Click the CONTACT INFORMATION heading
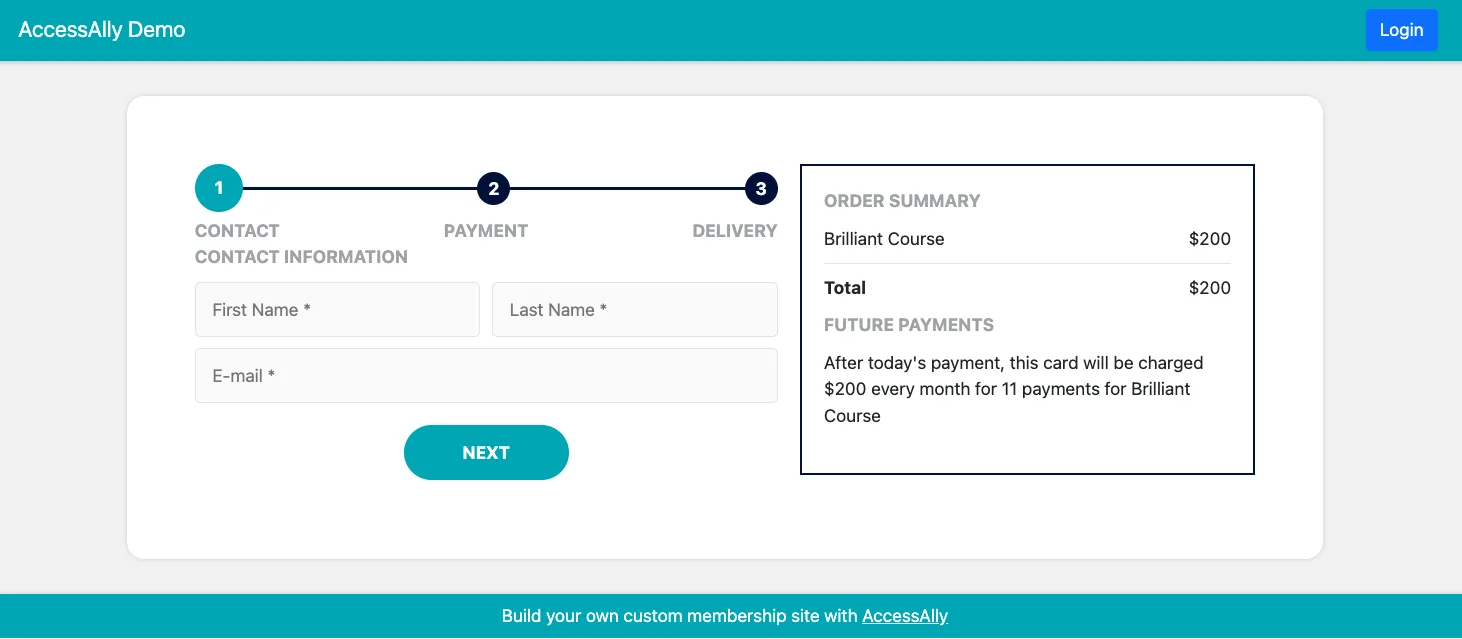This screenshot has width=1462, height=639. coord(301,257)
